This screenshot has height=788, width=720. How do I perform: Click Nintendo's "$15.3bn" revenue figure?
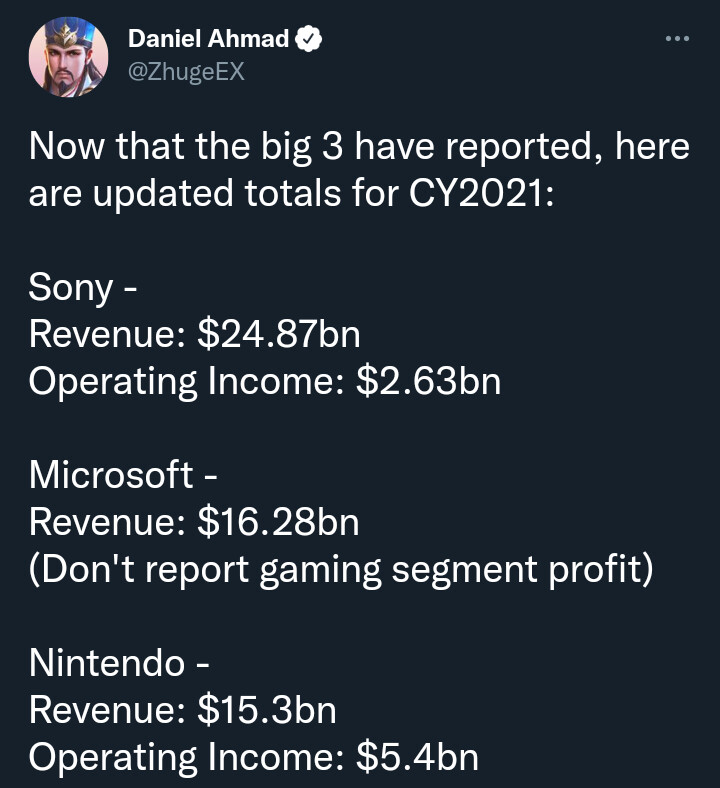click(267, 709)
